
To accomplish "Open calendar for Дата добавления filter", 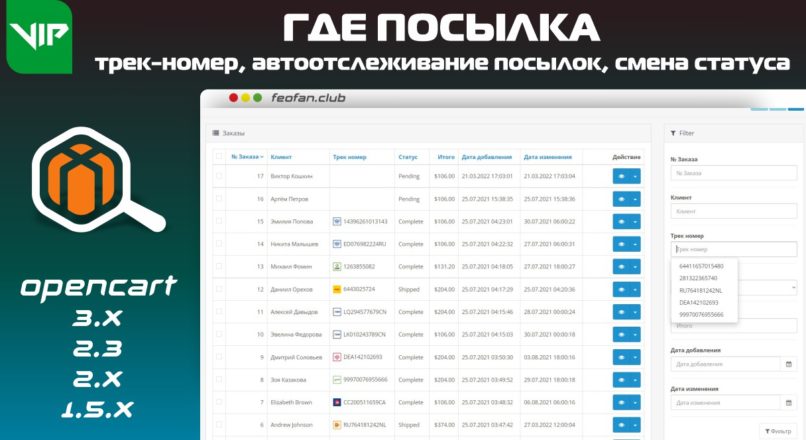I will [x=789, y=364].
